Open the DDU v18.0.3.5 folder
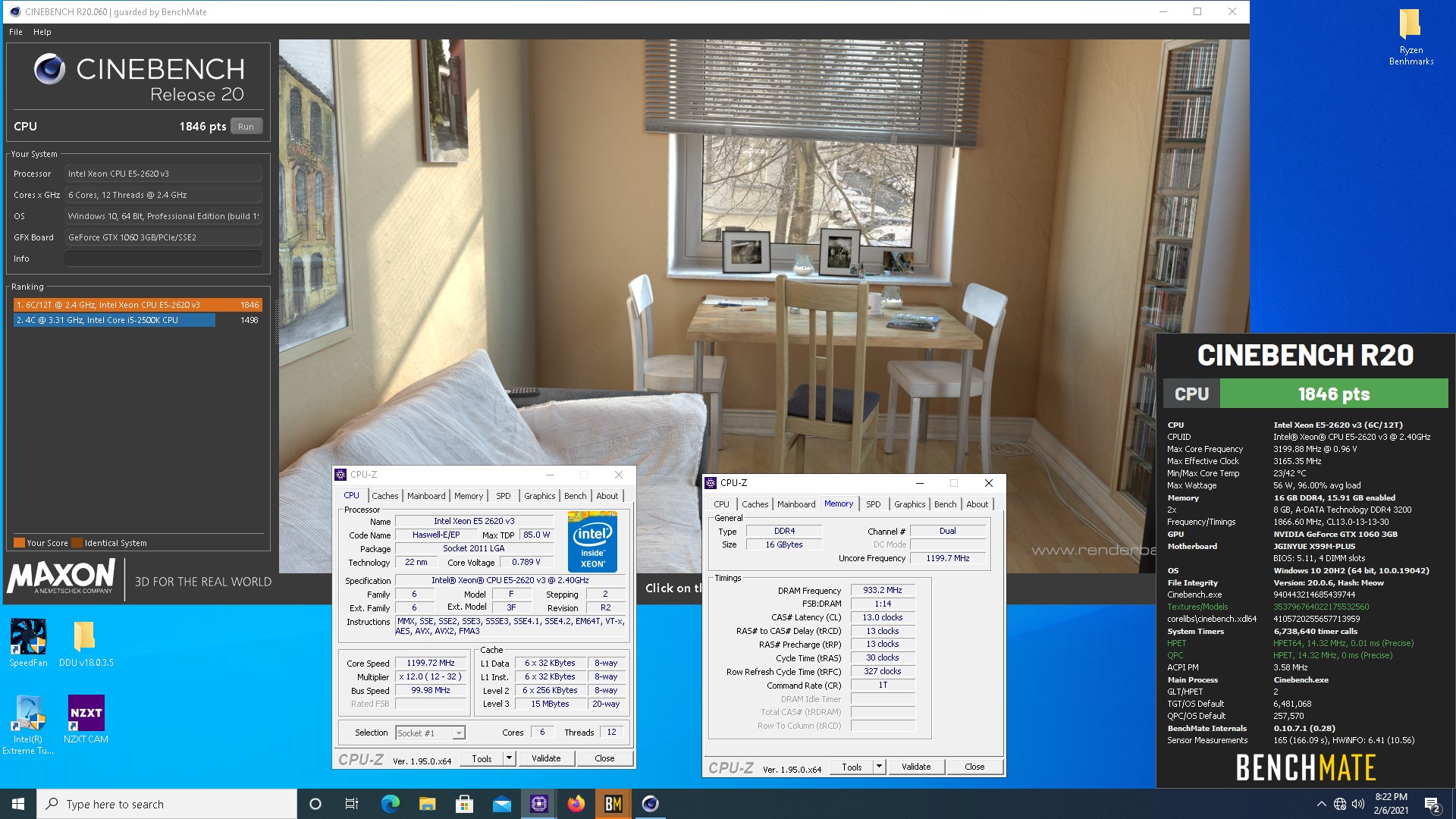 click(x=86, y=643)
